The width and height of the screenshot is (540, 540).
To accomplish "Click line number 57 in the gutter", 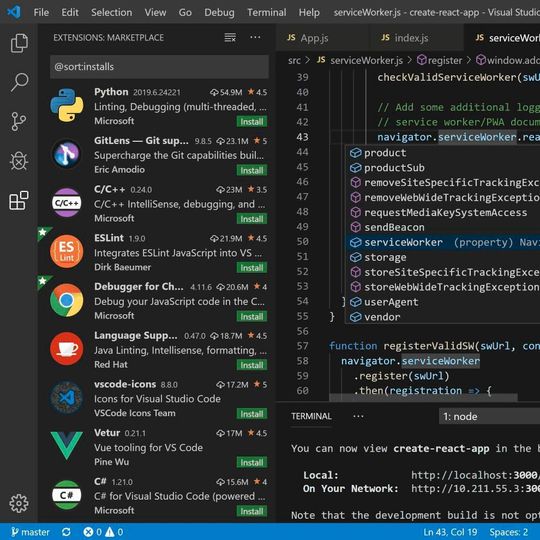I will [302, 345].
